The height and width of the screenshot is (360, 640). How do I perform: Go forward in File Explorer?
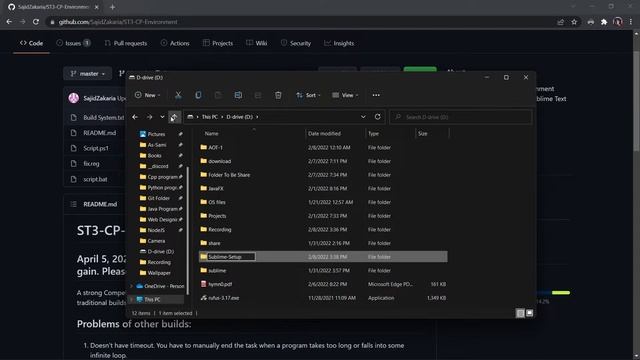[x=149, y=117]
